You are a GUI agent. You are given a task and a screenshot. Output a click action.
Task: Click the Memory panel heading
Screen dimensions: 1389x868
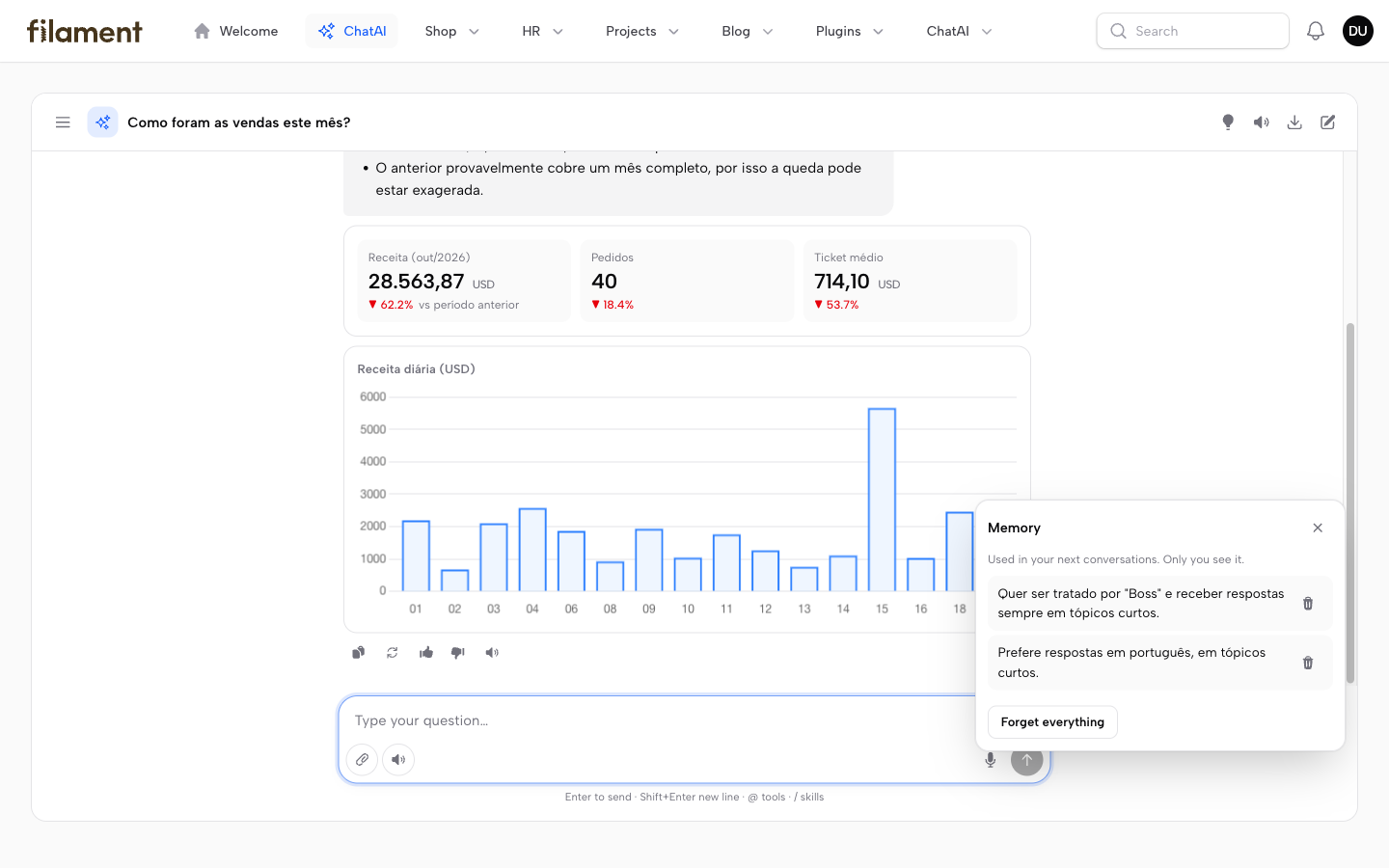(1014, 528)
